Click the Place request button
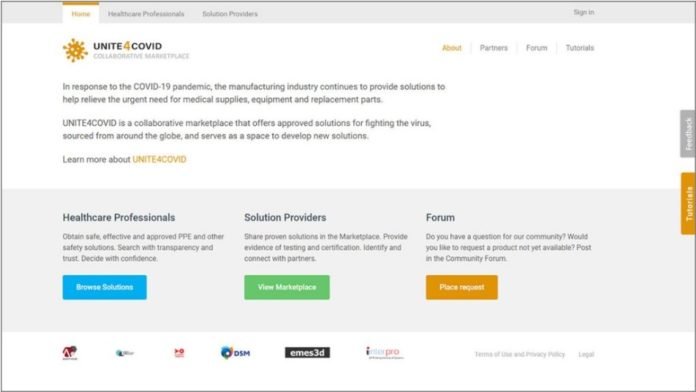Screen dimensions: 696x392 click(x=462, y=287)
